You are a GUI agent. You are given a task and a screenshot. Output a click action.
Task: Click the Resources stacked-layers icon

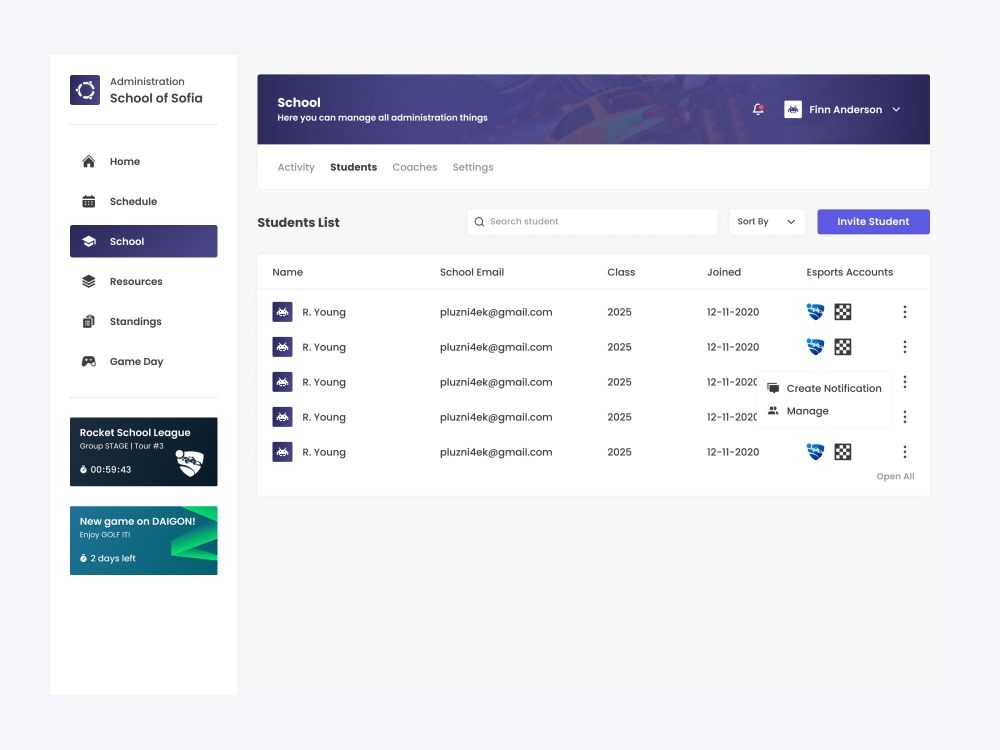(x=88, y=281)
